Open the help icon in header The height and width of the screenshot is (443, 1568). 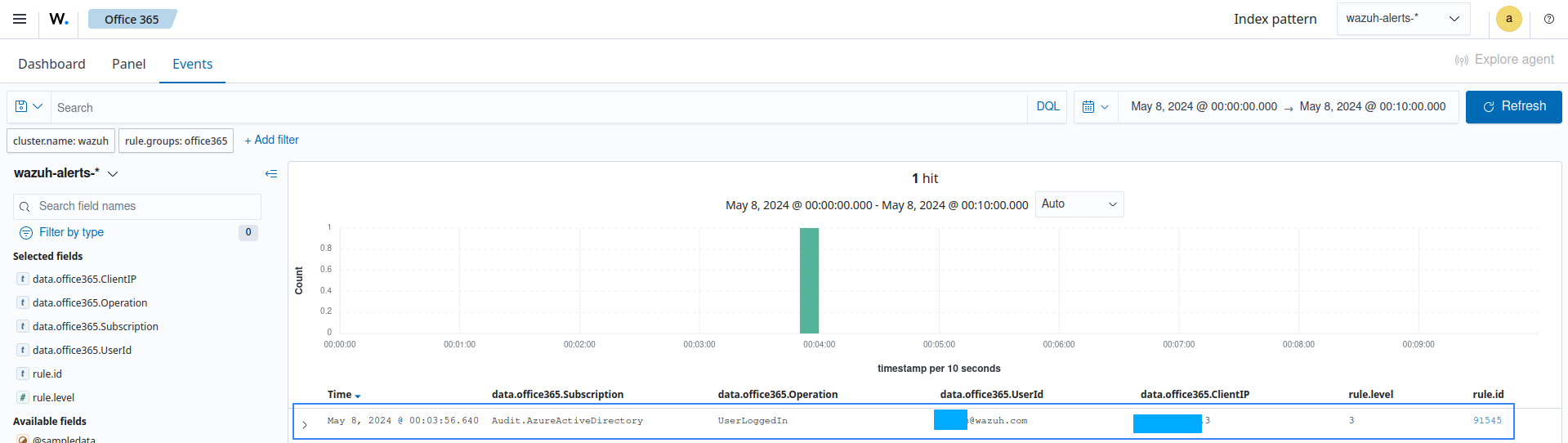pos(1548,19)
